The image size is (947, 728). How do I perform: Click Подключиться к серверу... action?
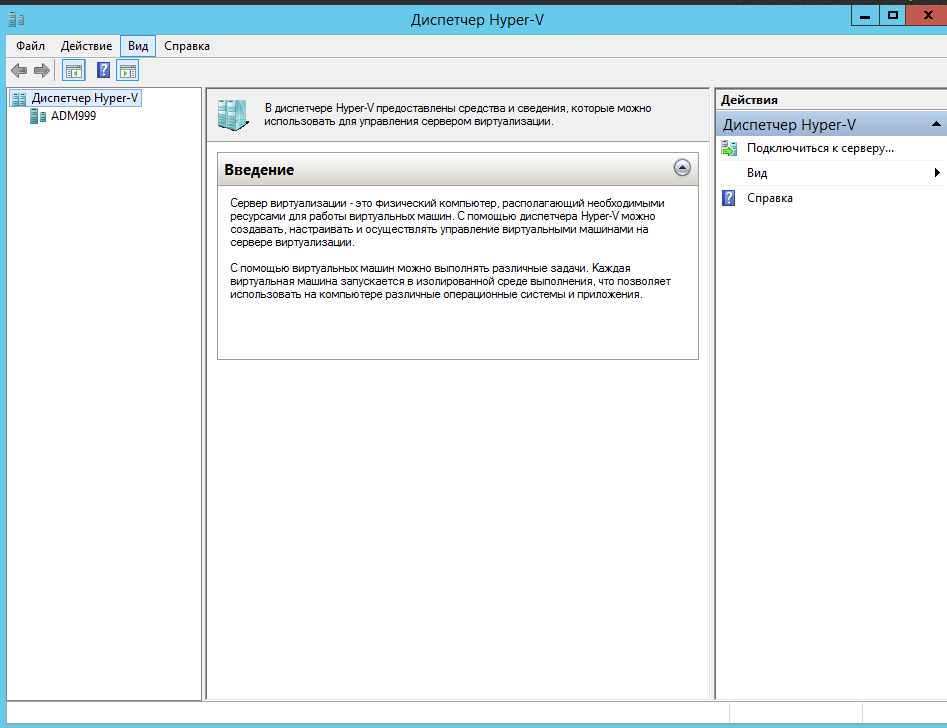820,148
